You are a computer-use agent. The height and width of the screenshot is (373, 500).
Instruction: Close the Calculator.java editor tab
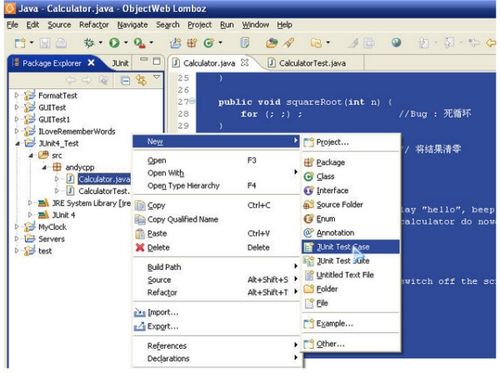tap(245, 63)
